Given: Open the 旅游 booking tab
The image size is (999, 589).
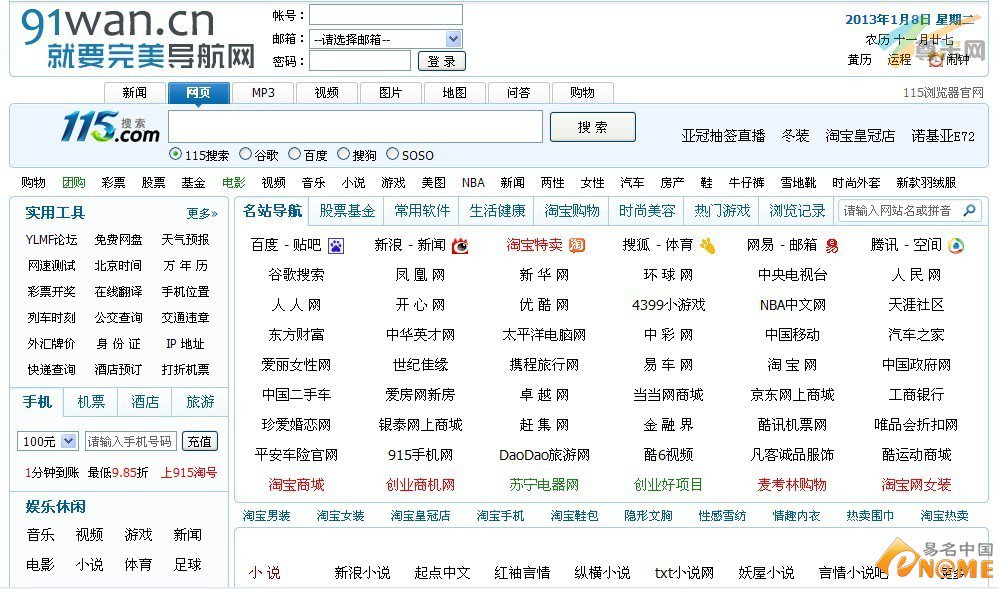Looking at the screenshot, I should coord(200,402).
